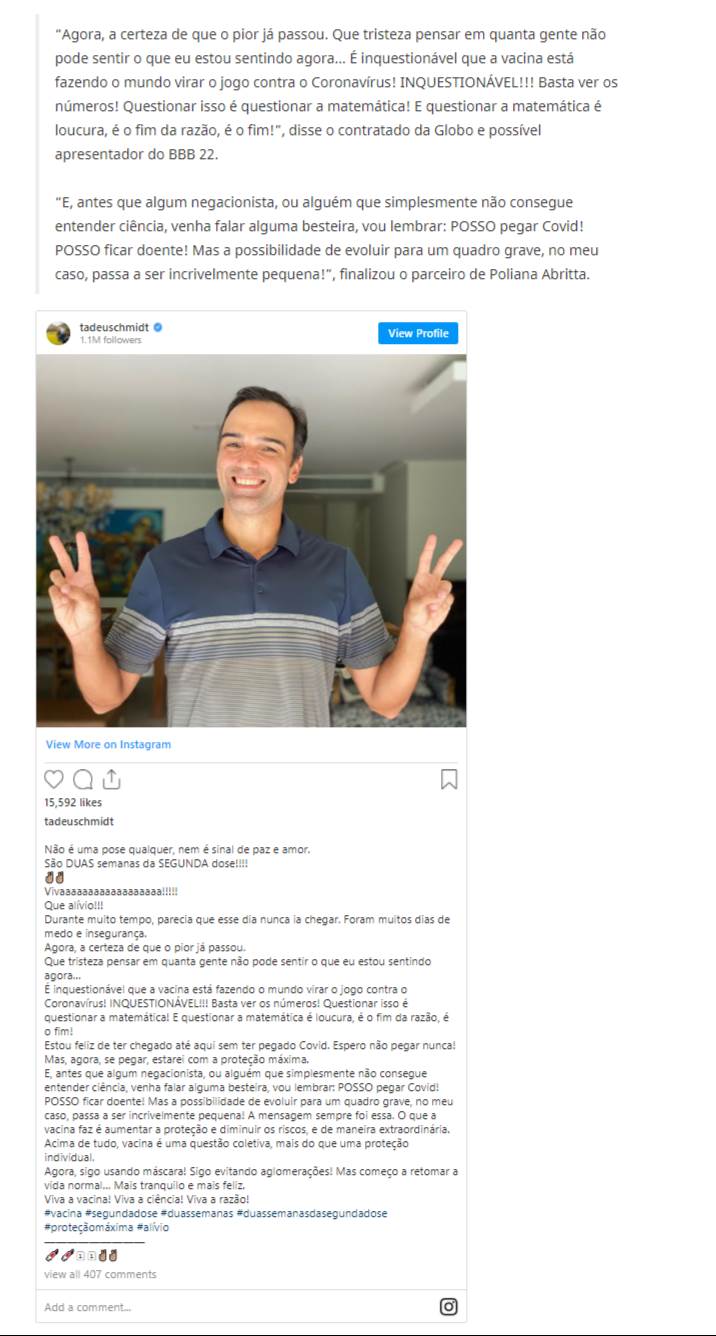Like the post with the heart icon
Image resolution: width=716 pixels, height=1336 pixels.
54,779
